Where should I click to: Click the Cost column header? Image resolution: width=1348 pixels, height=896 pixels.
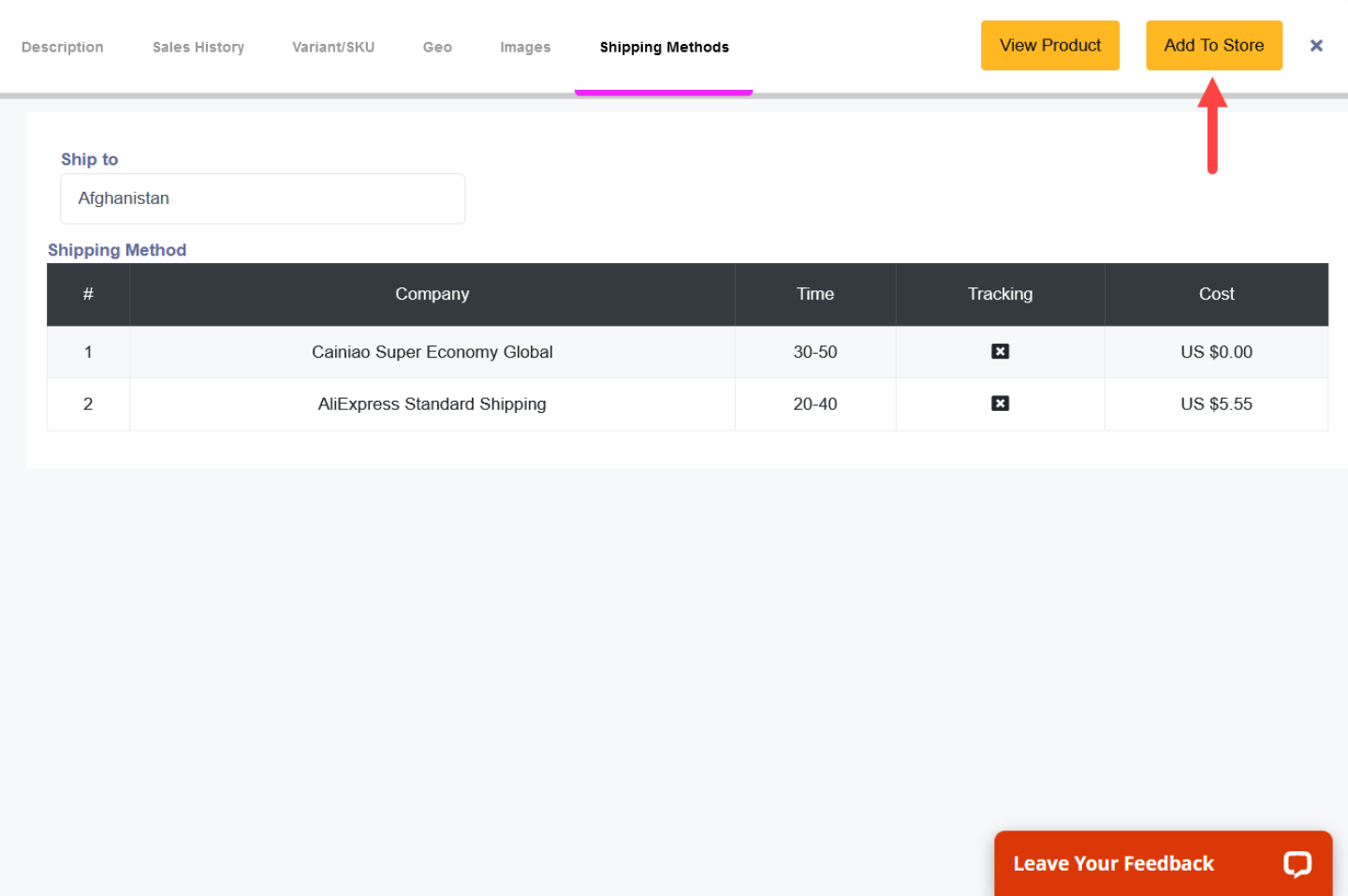pyautogui.click(x=1216, y=294)
